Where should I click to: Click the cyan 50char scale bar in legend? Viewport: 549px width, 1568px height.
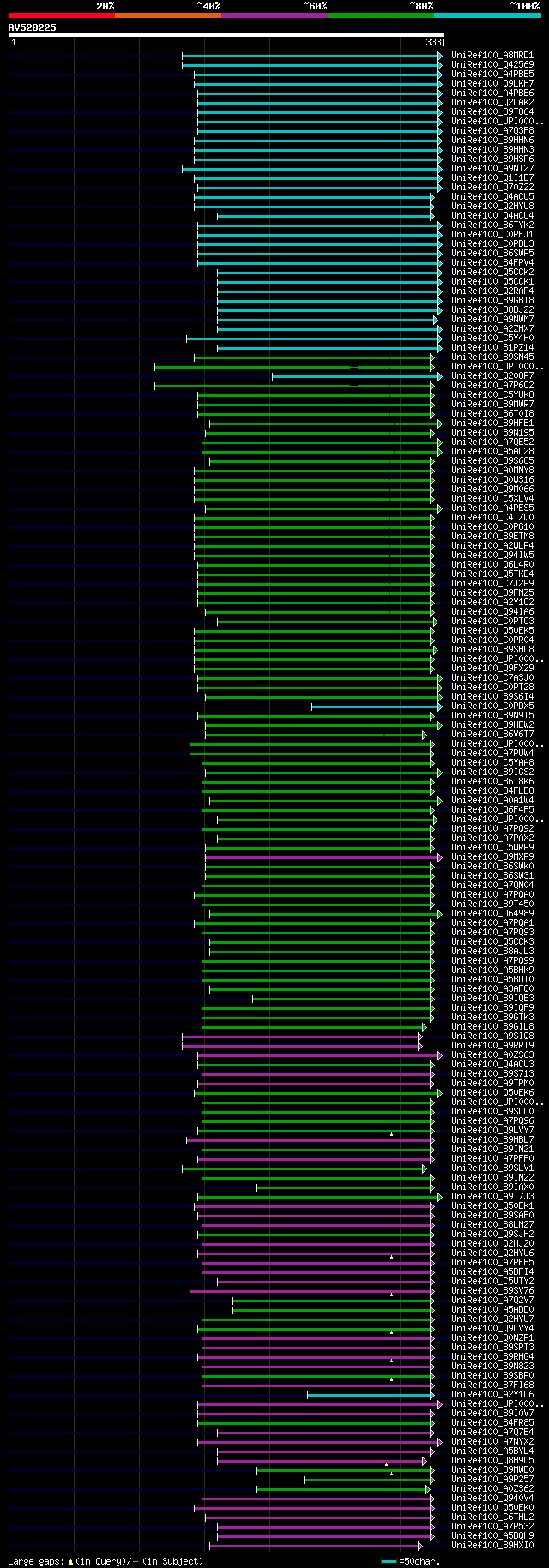(389, 1561)
